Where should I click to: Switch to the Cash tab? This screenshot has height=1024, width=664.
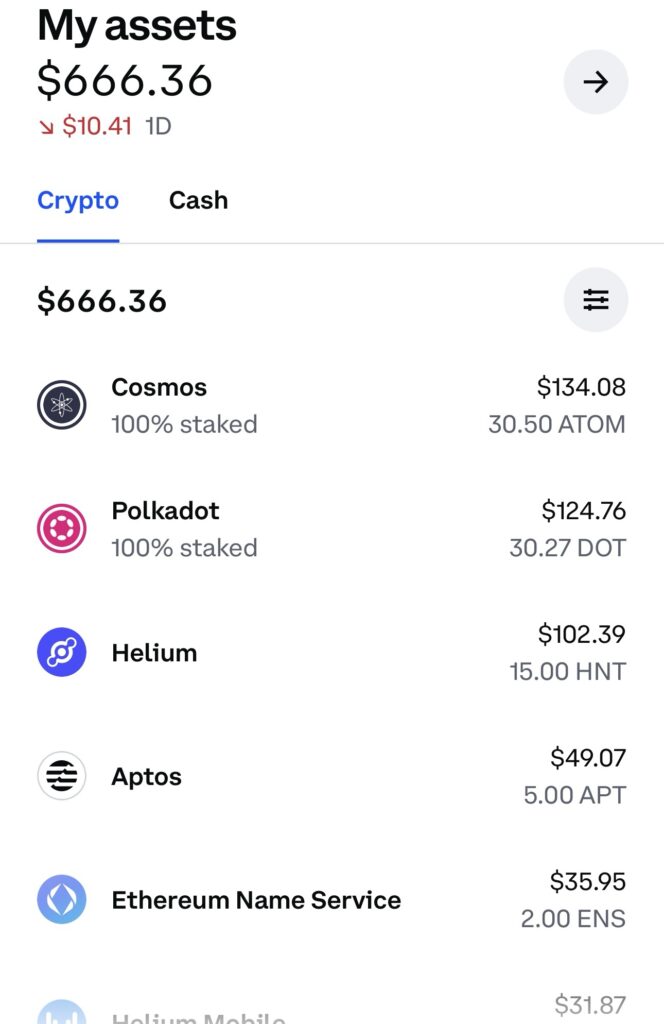pos(198,200)
